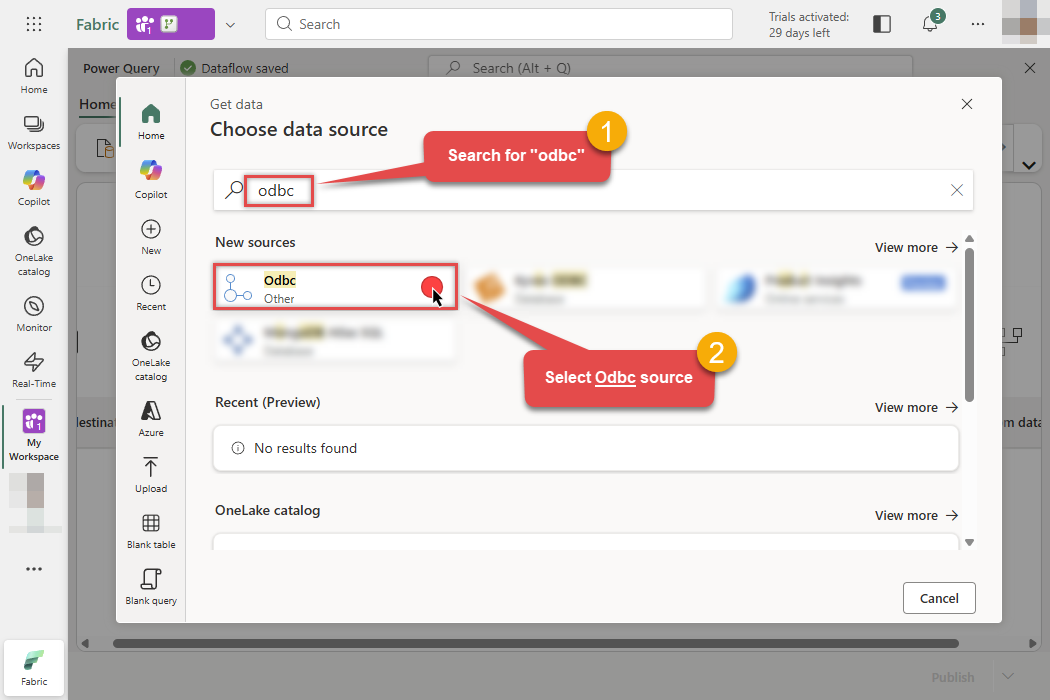The image size is (1050, 700).
Task: Open OneLake catalog from the dialog sidebar
Action: coord(150,355)
